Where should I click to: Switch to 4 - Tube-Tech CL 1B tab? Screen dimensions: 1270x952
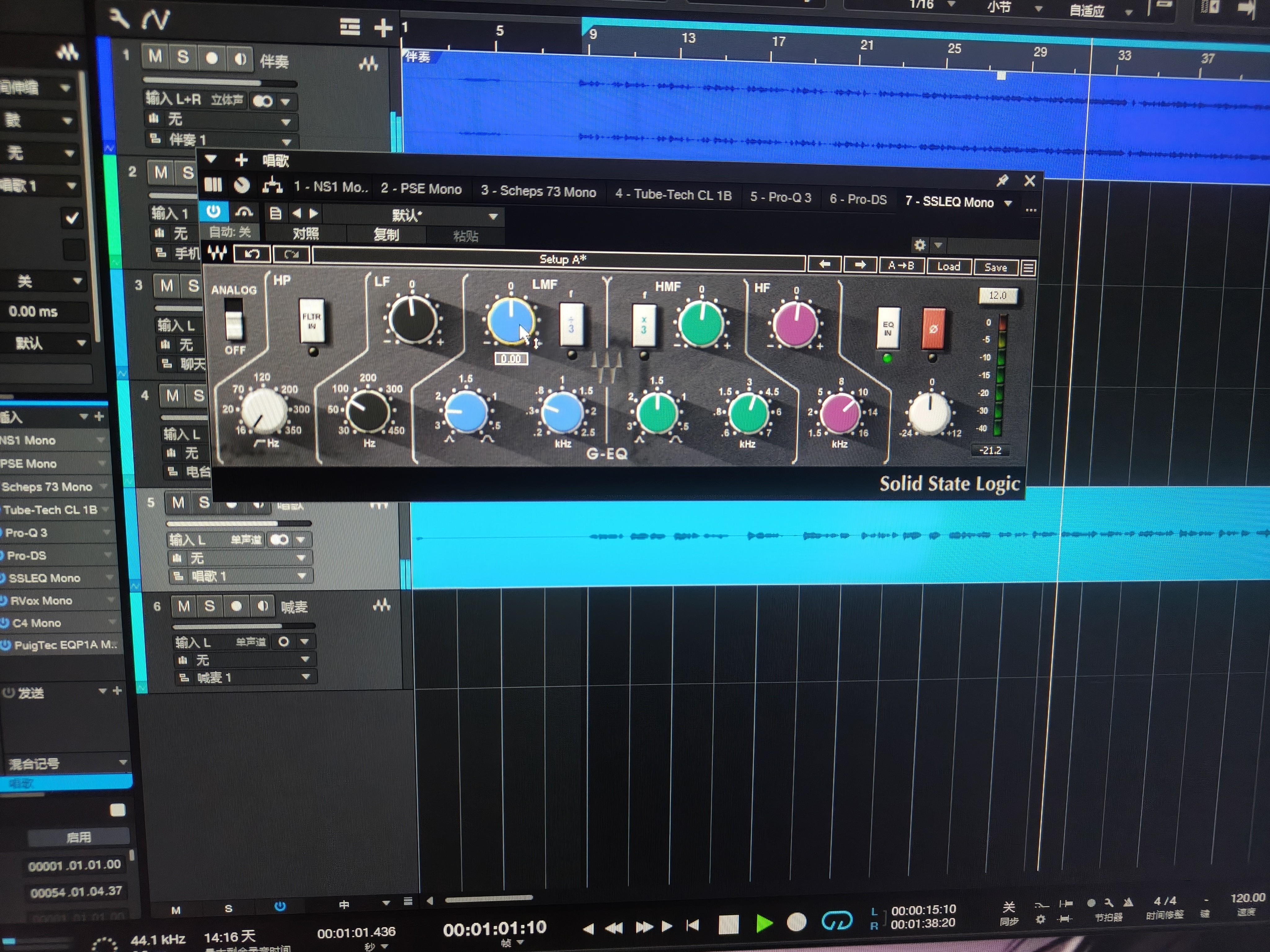tap(673, 195)
